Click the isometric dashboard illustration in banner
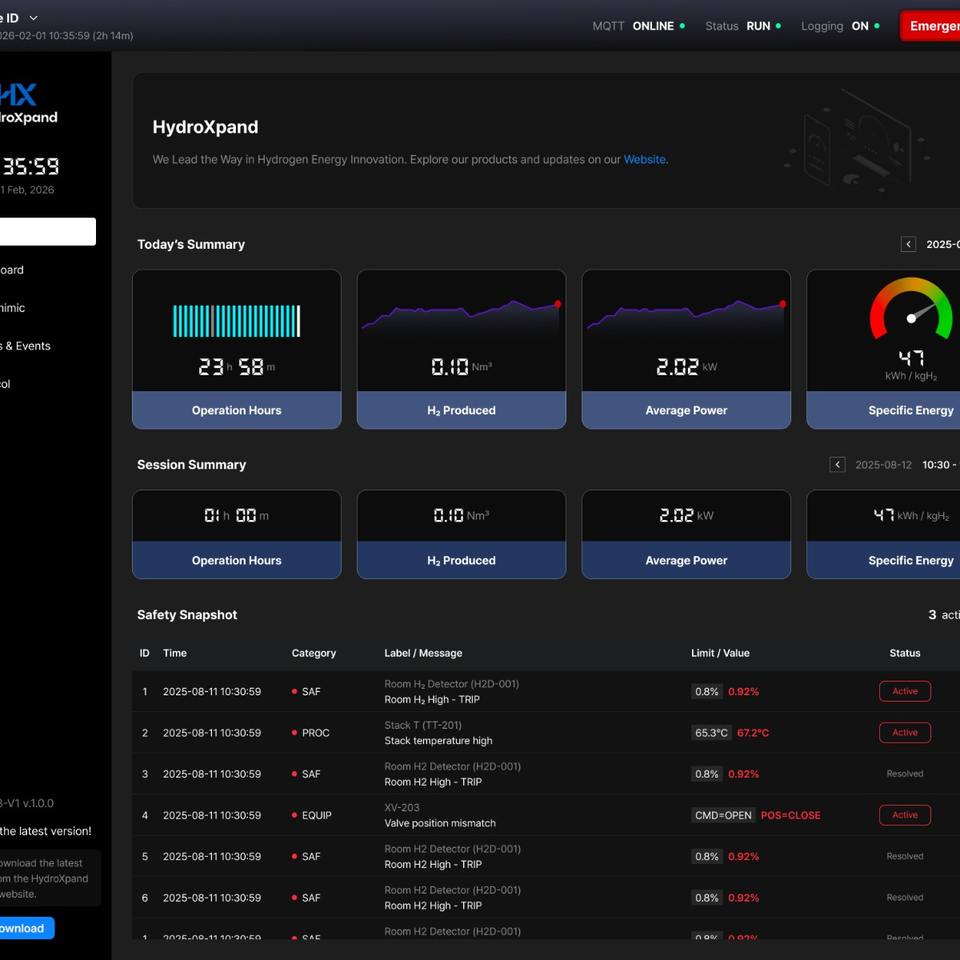The width and height of the screenshot is (960, 960). click(x=860, y=140)
